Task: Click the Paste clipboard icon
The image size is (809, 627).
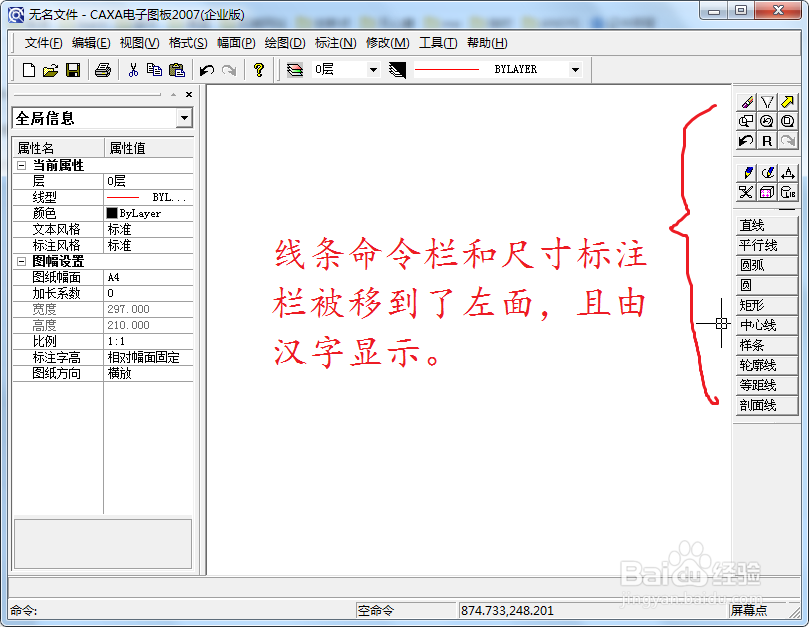Action: [177, 70]
